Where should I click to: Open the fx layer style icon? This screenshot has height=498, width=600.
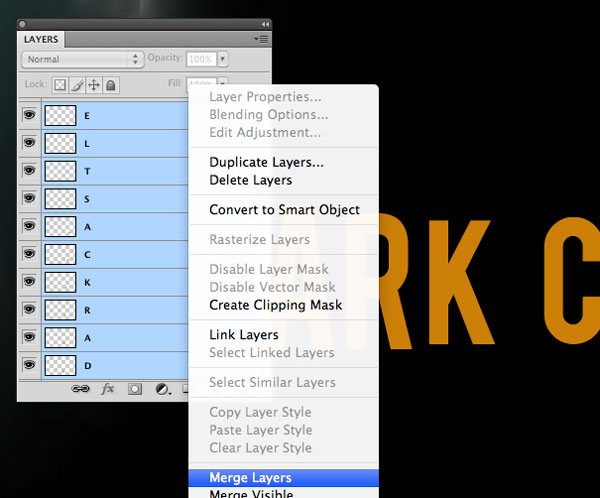[108, 389]
